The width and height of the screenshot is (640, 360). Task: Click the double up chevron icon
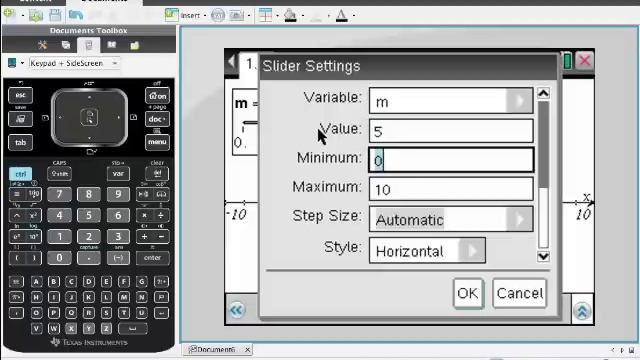click(582, 311)
